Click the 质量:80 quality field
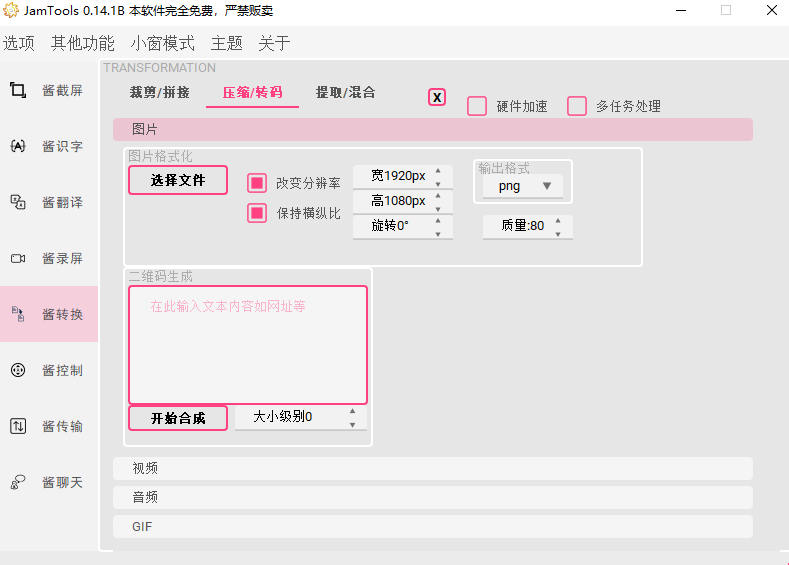 pyautogui.click(x=527, y=227)
